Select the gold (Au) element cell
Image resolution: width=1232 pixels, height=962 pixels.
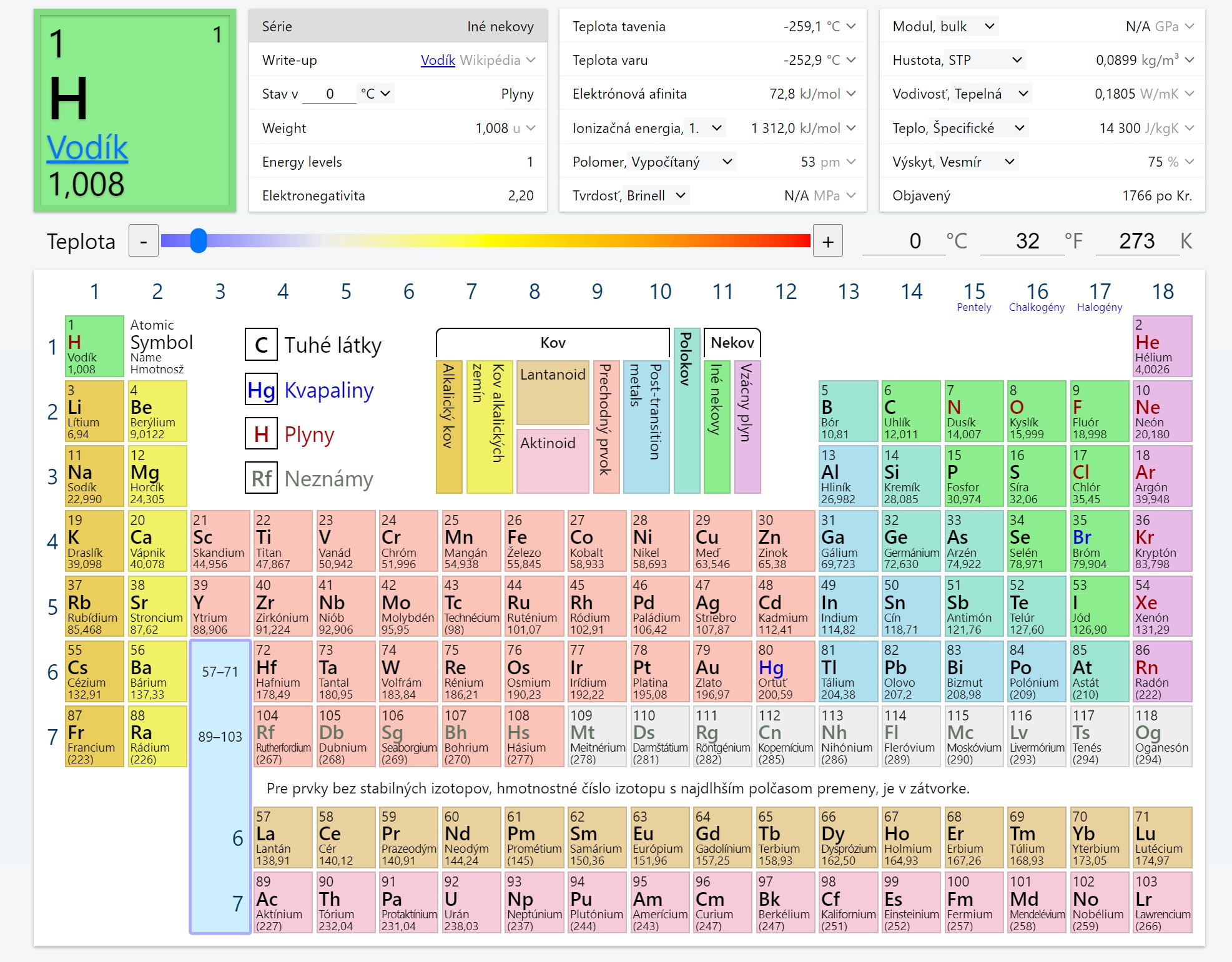pos(722,671)
